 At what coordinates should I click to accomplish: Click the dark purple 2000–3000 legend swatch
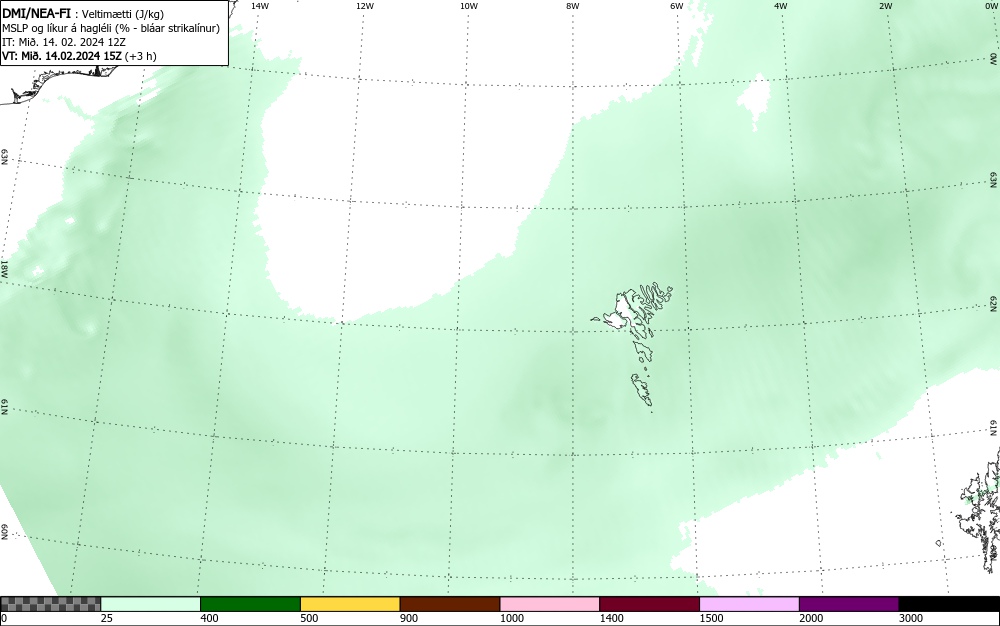[x=849, y=604]
